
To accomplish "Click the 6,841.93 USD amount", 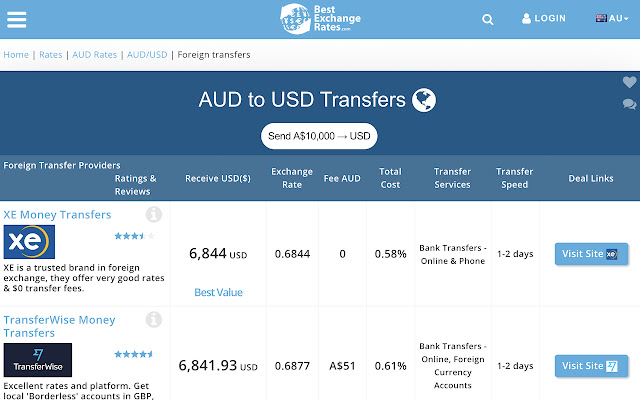I will point(218,366).
